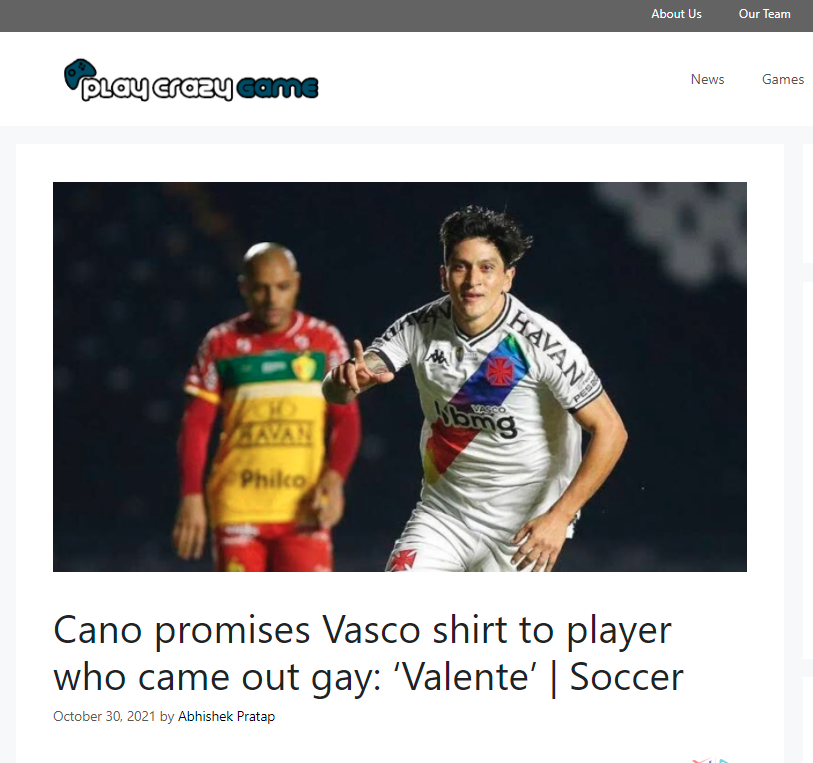Click the October 30, 2021 publish date
This screenshot has width=813, height=763.
(x=104, y=716)
